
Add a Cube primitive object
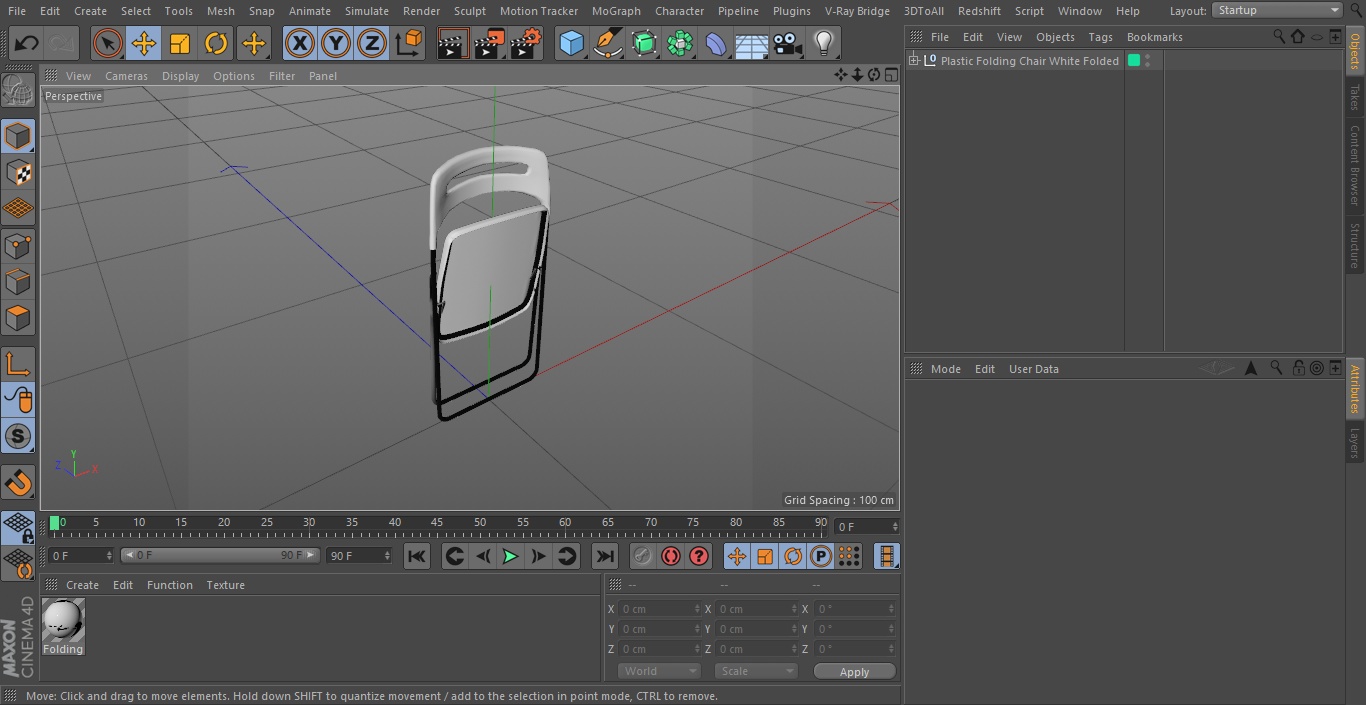click(x=571, y=43)
